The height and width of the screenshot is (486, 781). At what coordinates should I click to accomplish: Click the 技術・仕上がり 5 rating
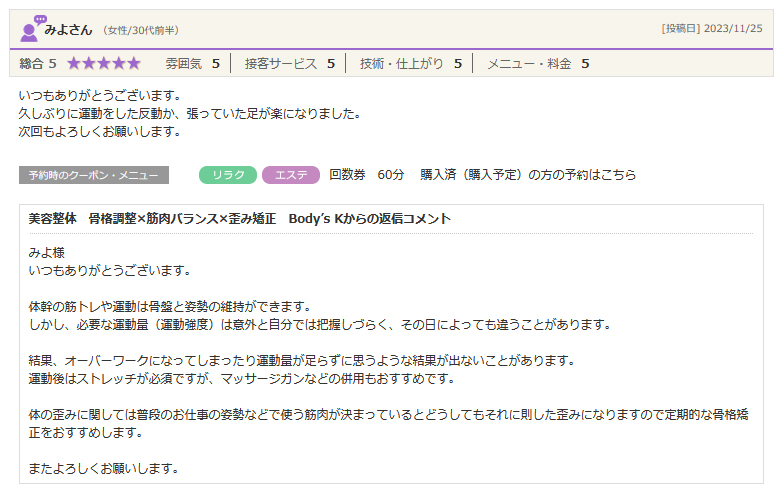pos(410,63)
